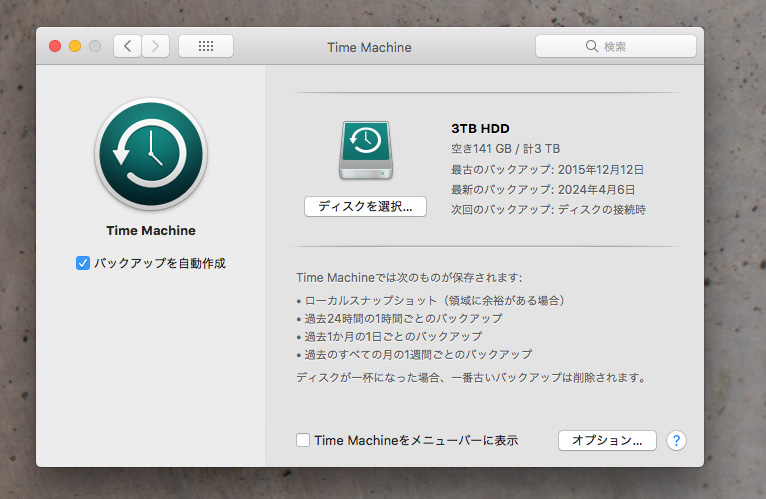
Task: Enable Time Machineをメニューバーに表示 checkbox
Action: tap(303, 440)
